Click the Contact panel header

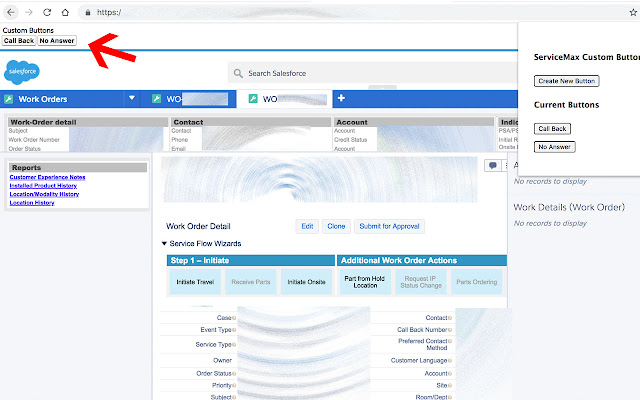click(x=251, y=122)
